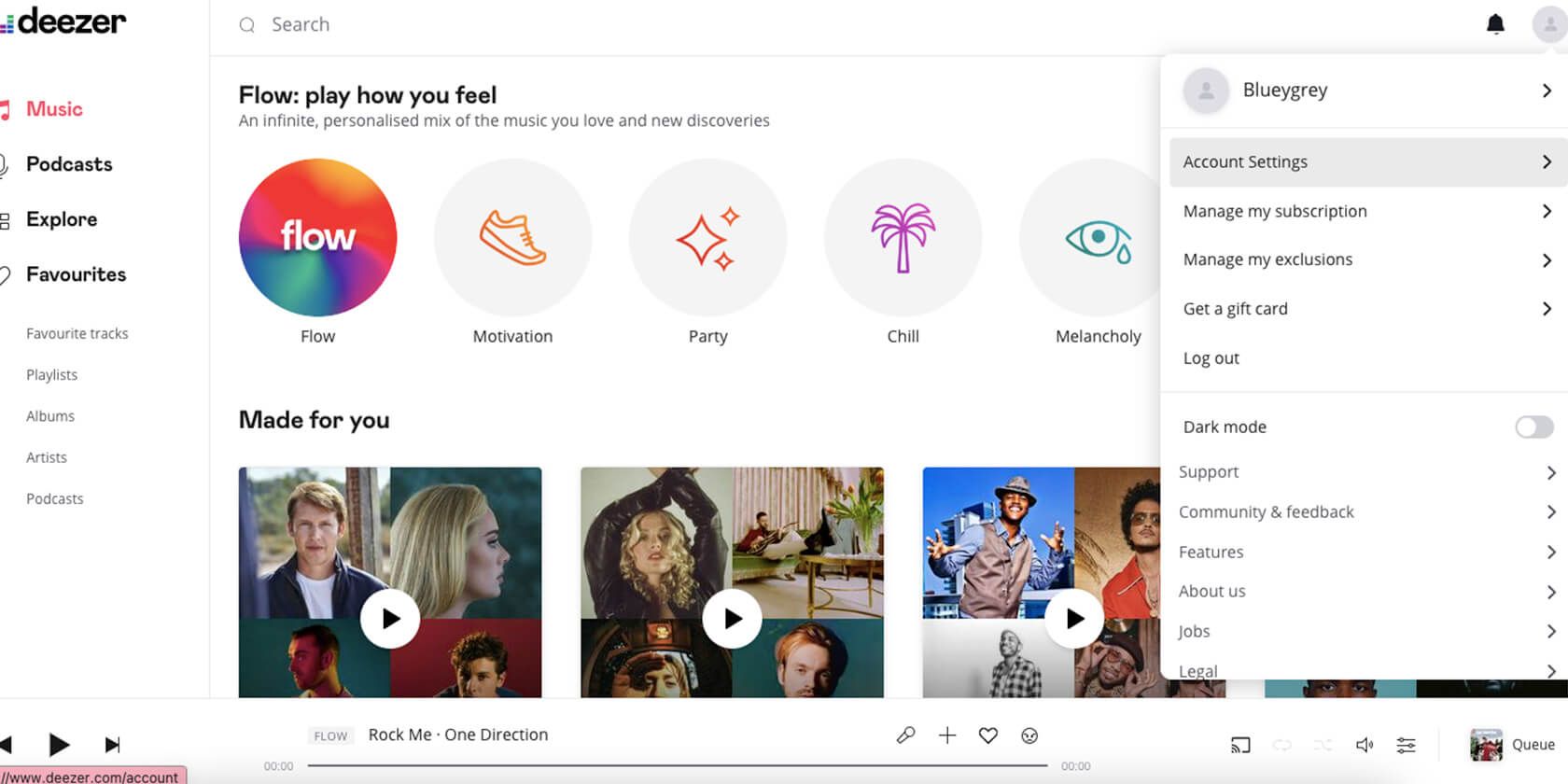Open the Features link
1568x784 pixels.
(1211, 553)
